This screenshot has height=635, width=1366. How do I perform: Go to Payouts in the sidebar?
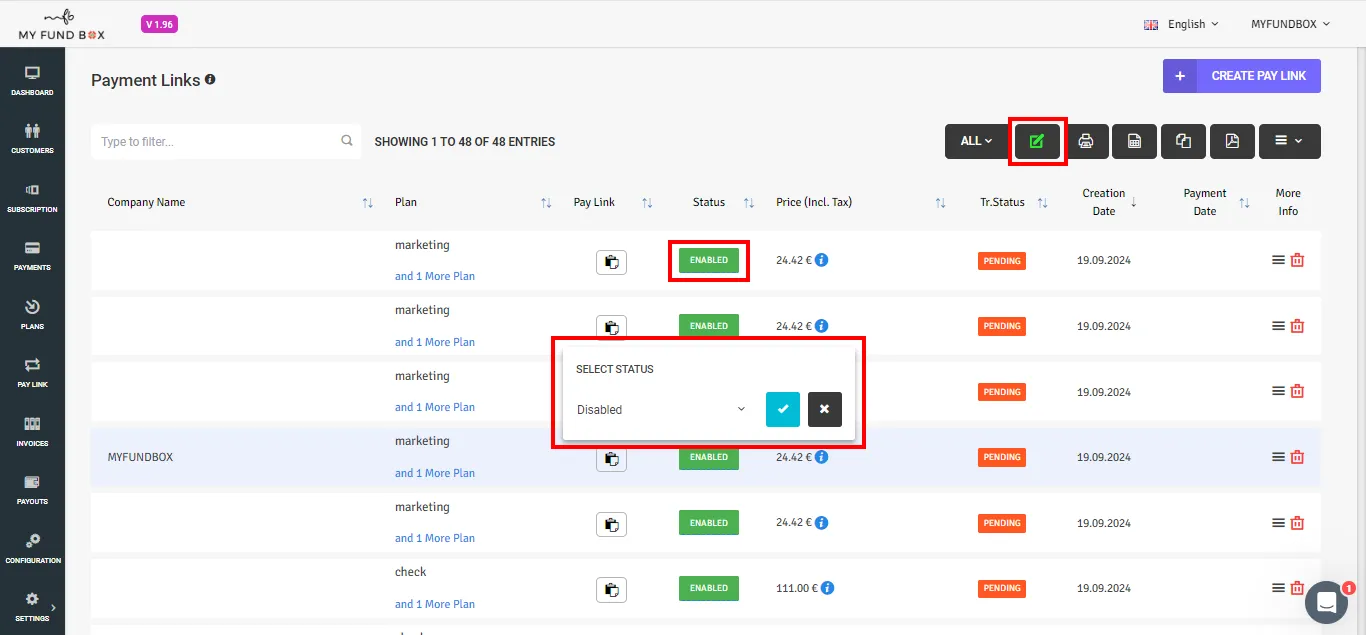32,490
